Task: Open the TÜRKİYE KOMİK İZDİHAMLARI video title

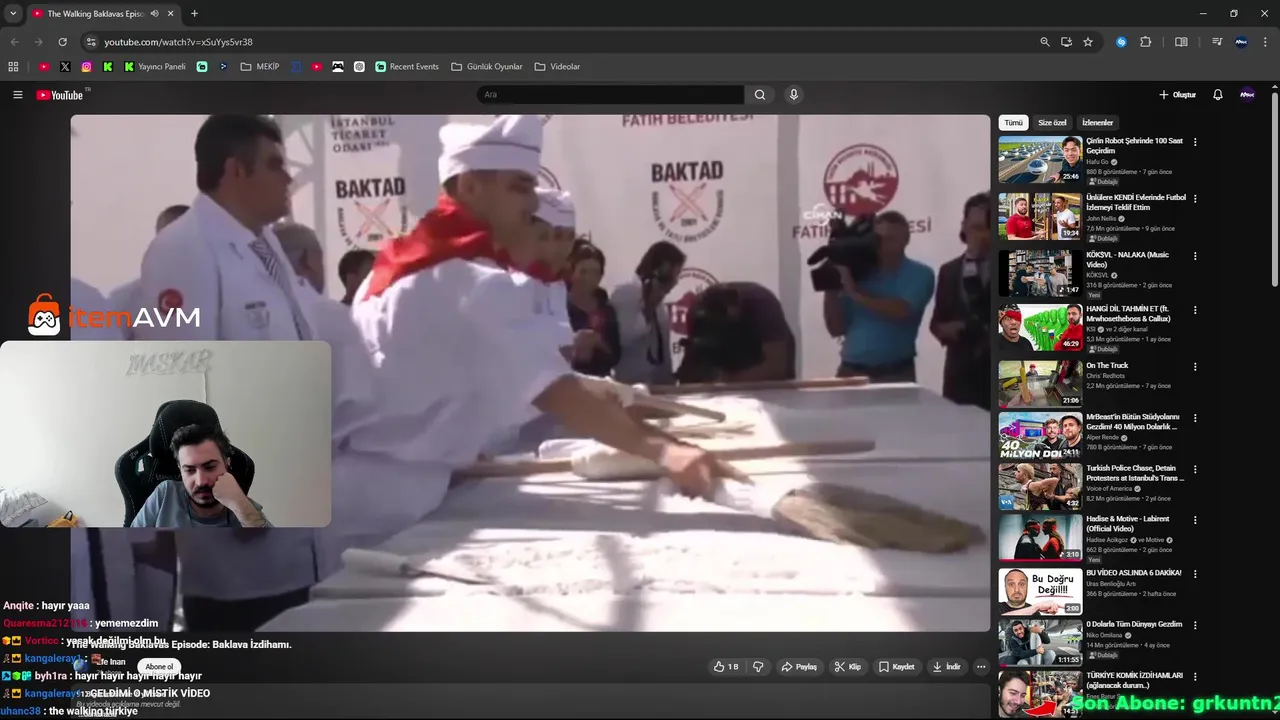Action: (1135, 680)
